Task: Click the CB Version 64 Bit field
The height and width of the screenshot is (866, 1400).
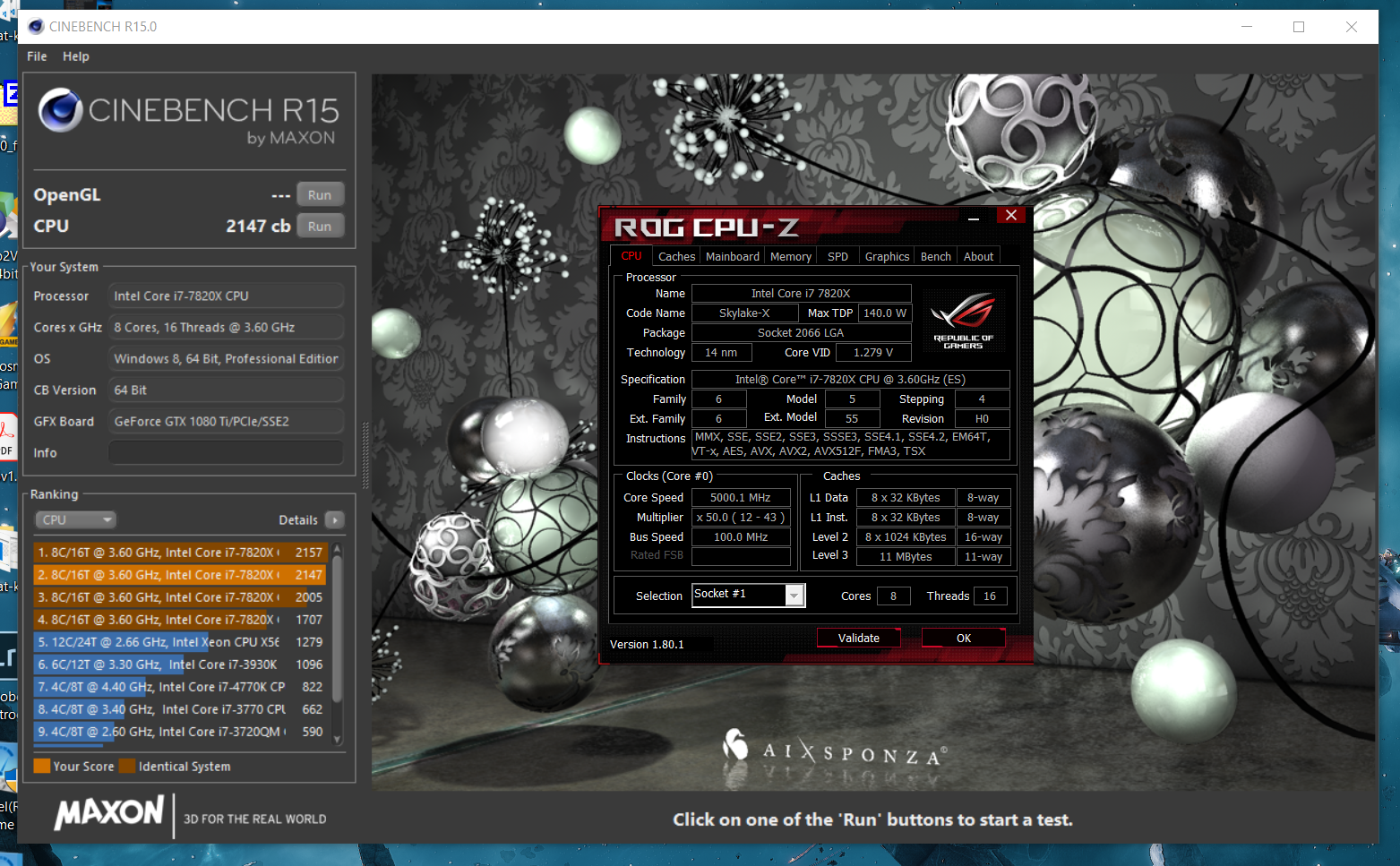Action: click(226, 390)
